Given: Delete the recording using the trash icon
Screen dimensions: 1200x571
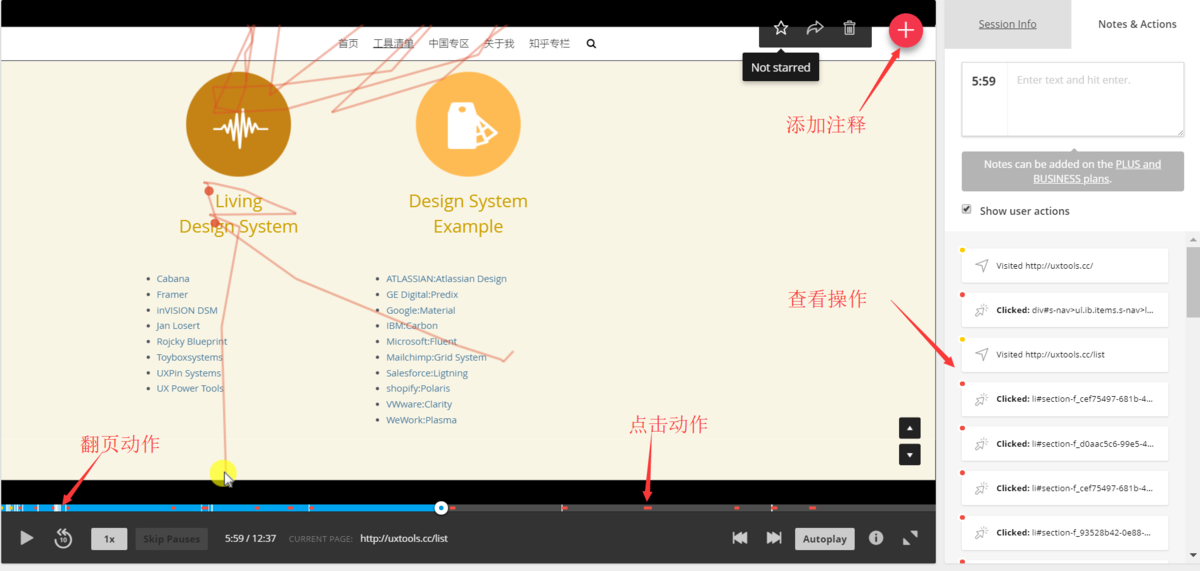Looking at the screenshot, I should point(849,28).
